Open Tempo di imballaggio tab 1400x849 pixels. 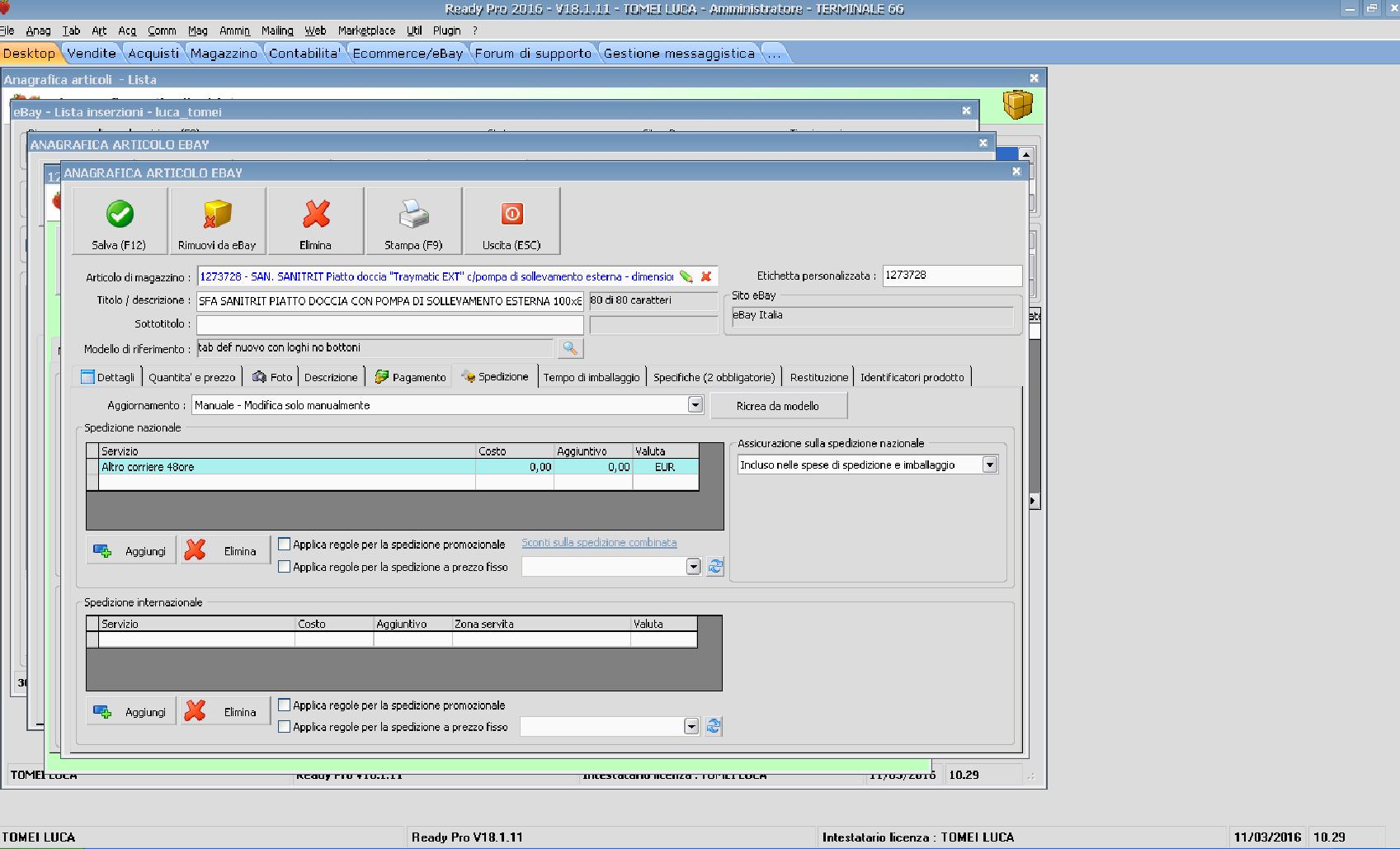[x=592, y=377]
